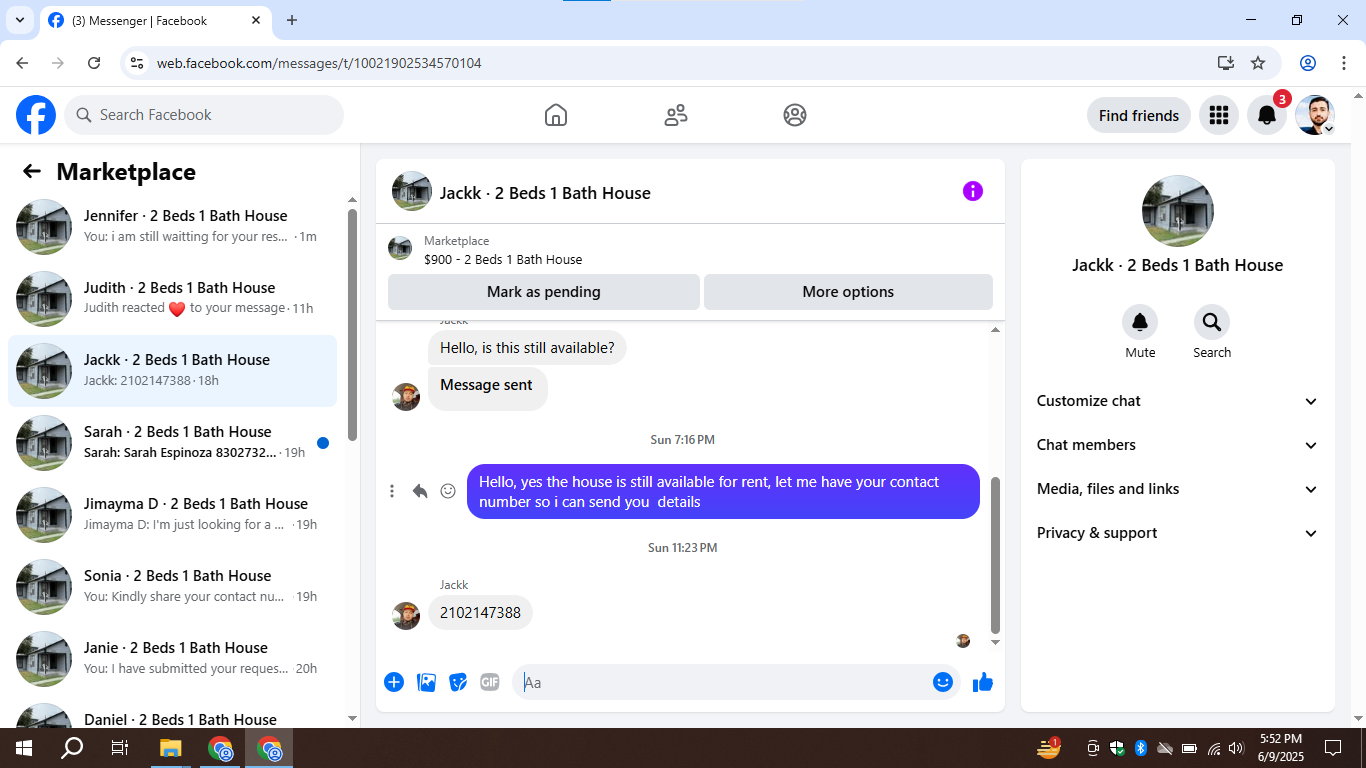
Task: Open Sonia's 2 Beds 1 Bath House chat
Action: 172,587
